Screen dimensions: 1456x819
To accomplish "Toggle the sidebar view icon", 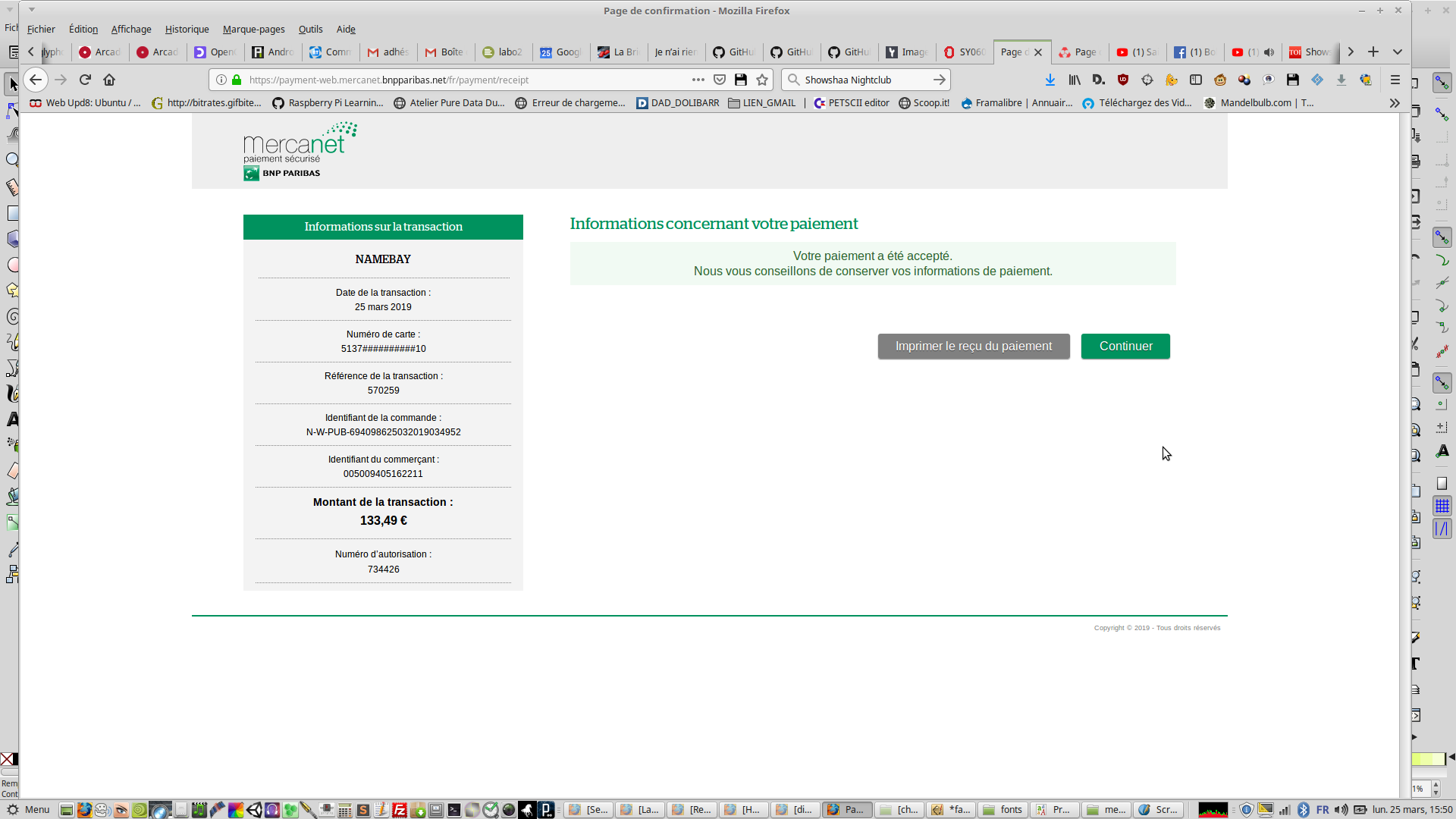I will [1196, 80].
